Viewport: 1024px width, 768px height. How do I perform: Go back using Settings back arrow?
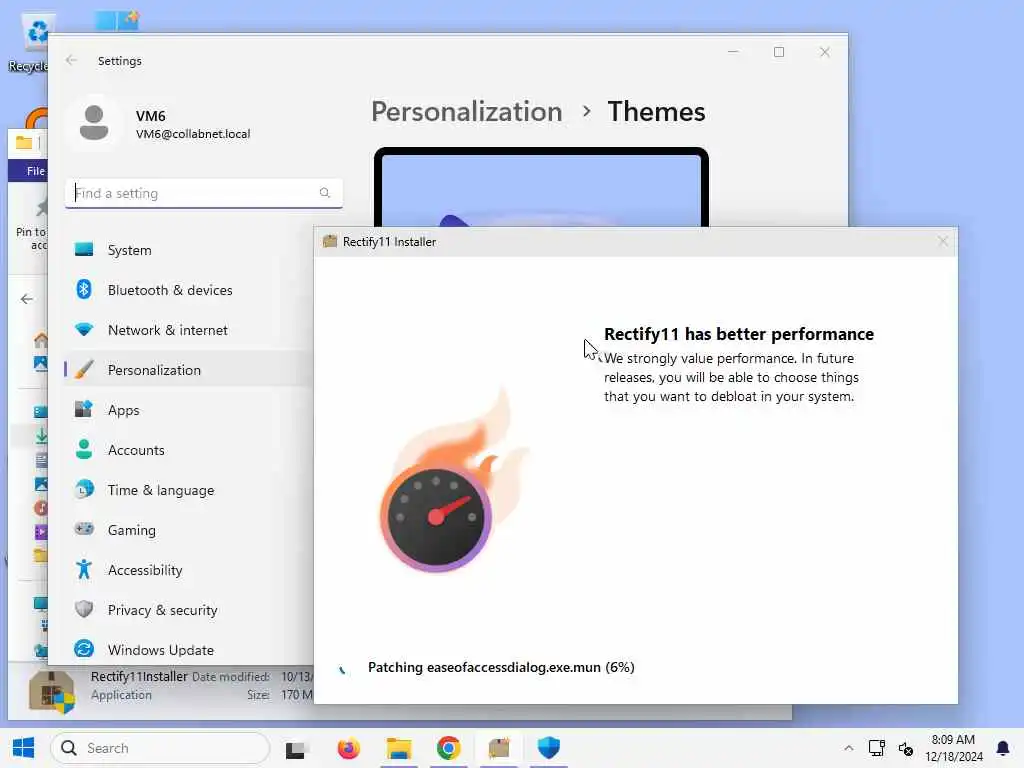[71, 60]
